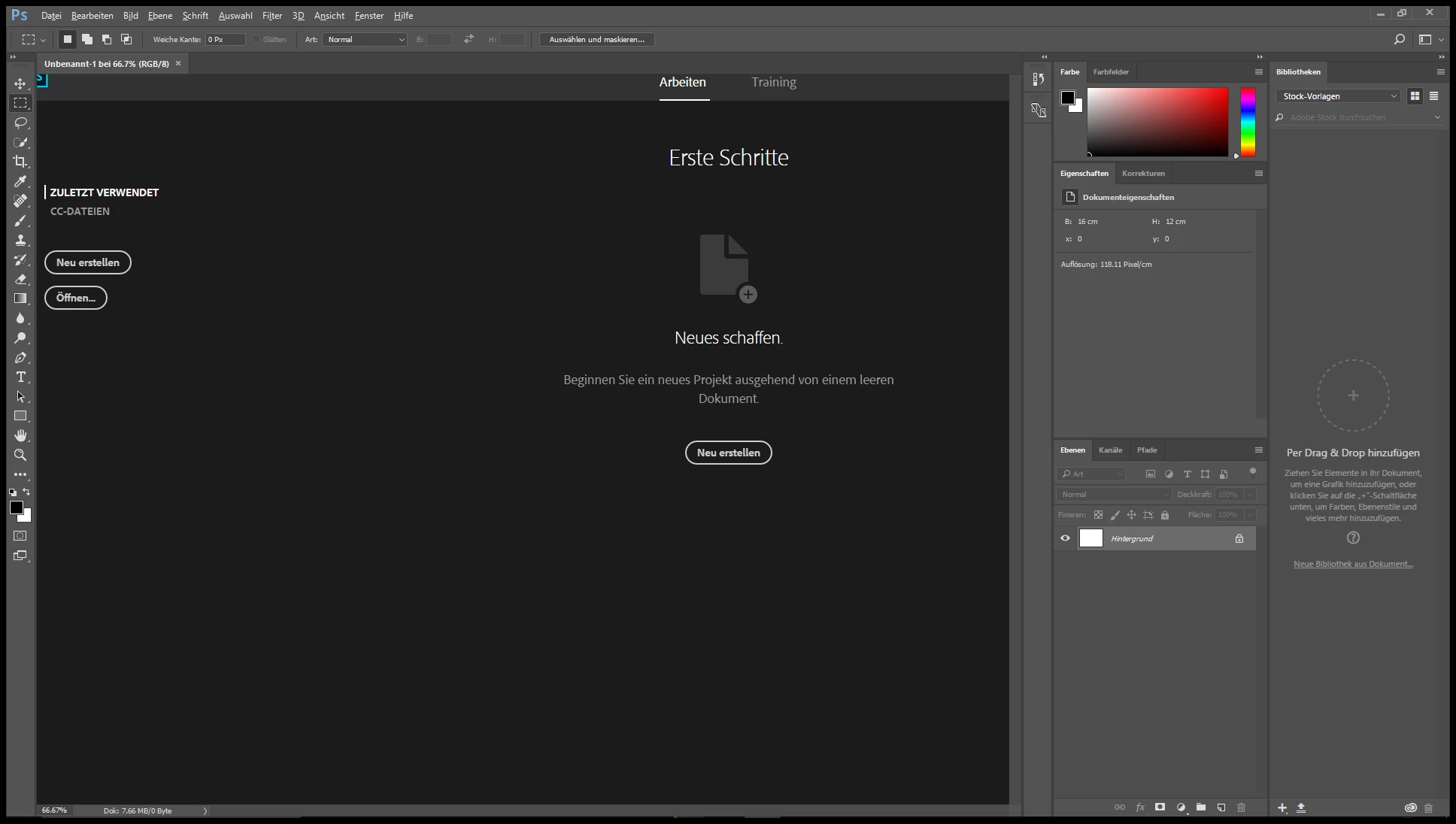Image resolution: width=1456 pixels, height=824 pixels.
Task: Select the Crop tool
Action: pos(20,162)
